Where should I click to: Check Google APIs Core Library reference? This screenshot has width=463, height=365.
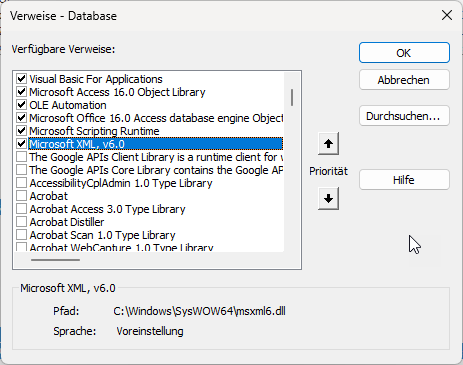pos(22,170)
